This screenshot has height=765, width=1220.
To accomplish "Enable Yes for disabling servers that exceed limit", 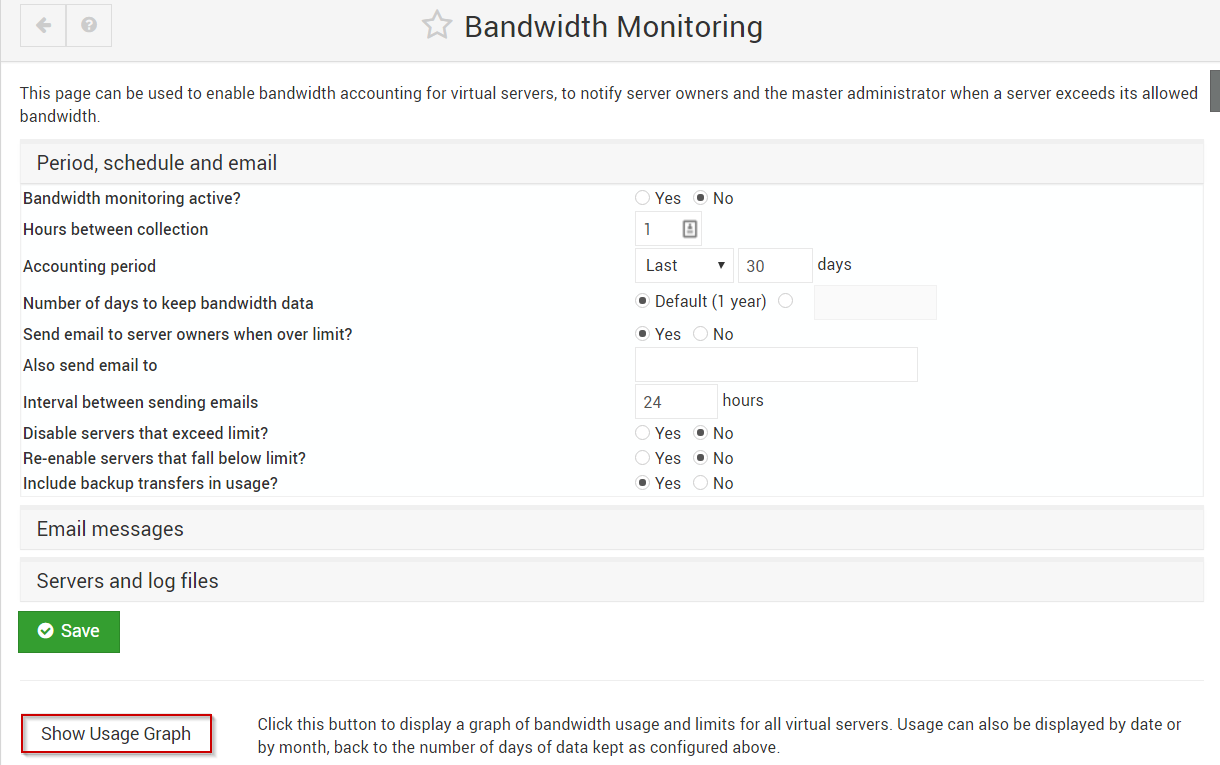I will (x=643, y=433).
